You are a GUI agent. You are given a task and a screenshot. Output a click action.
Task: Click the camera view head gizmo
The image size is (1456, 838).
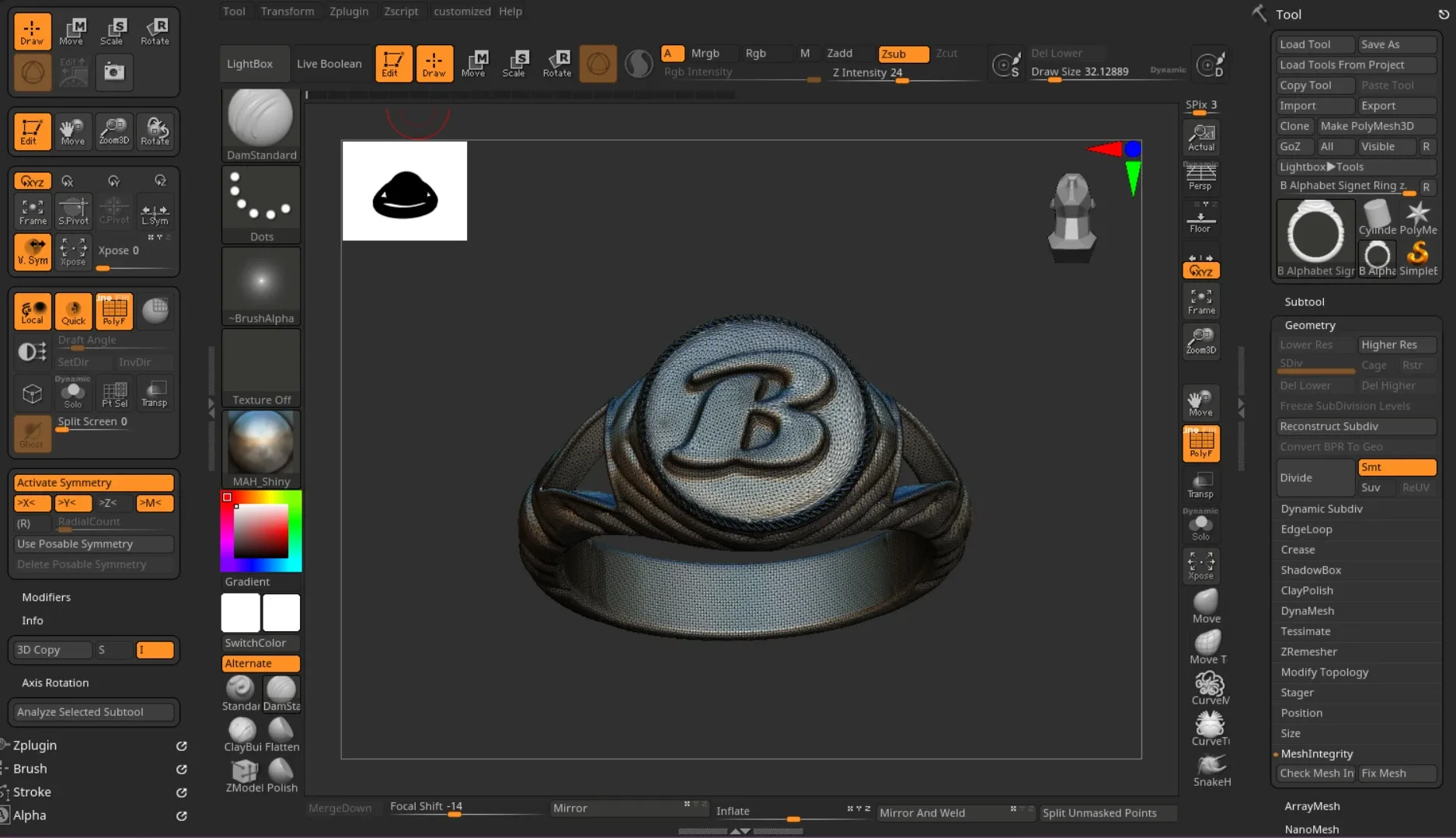tap(1072, 217)
